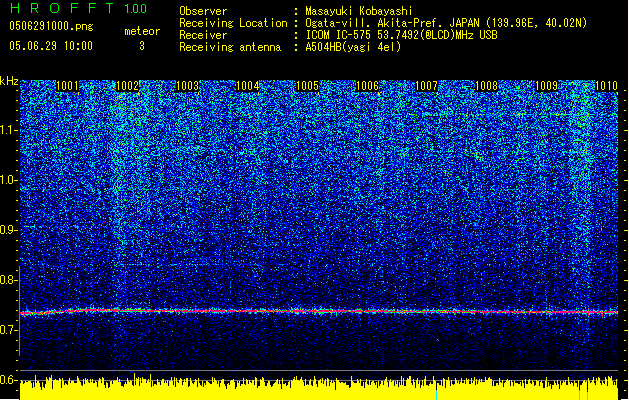
Task: Click the meteor count value 3
Action: click(142, 46)
